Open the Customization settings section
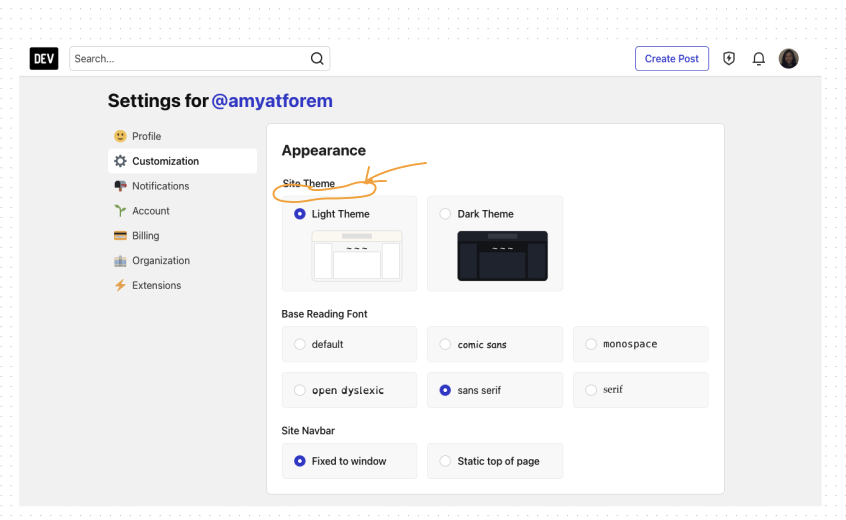Screen dimensions: 846x520 [182, 161]
